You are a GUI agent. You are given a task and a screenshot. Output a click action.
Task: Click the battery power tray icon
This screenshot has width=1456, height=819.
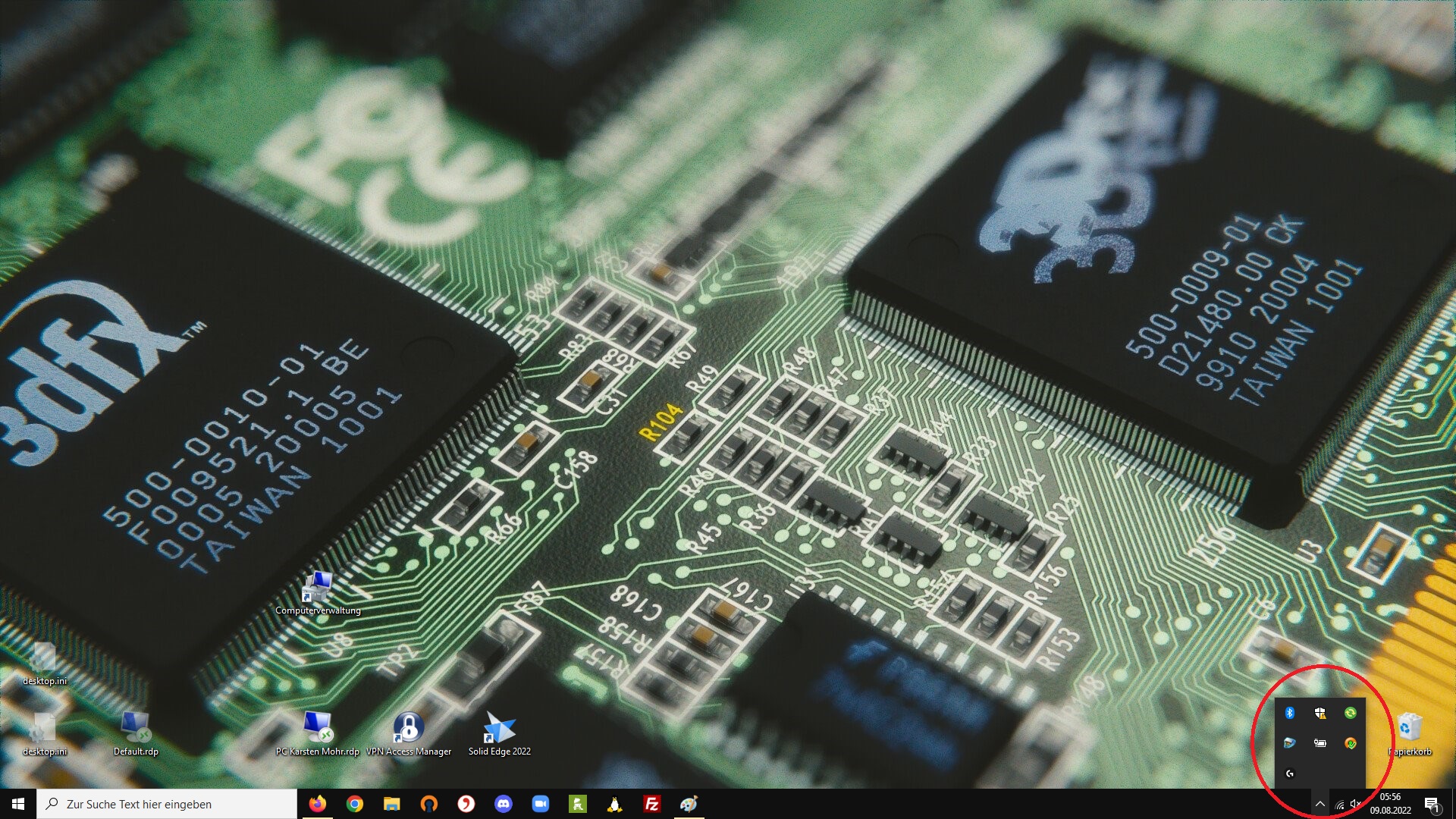tap(1320, 743)
